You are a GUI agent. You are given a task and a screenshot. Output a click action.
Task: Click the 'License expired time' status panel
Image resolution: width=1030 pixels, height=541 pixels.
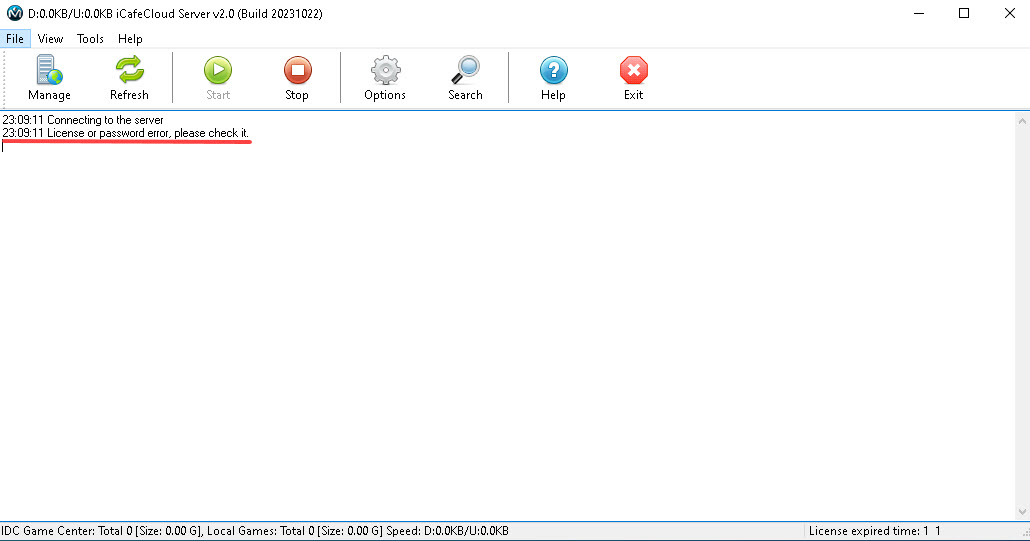pos(875,531)
